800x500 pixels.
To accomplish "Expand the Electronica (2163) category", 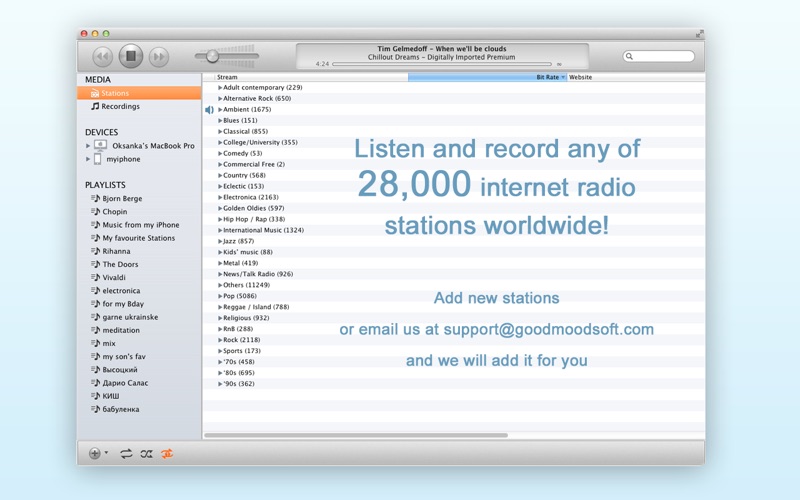I will tap(220, 197).
